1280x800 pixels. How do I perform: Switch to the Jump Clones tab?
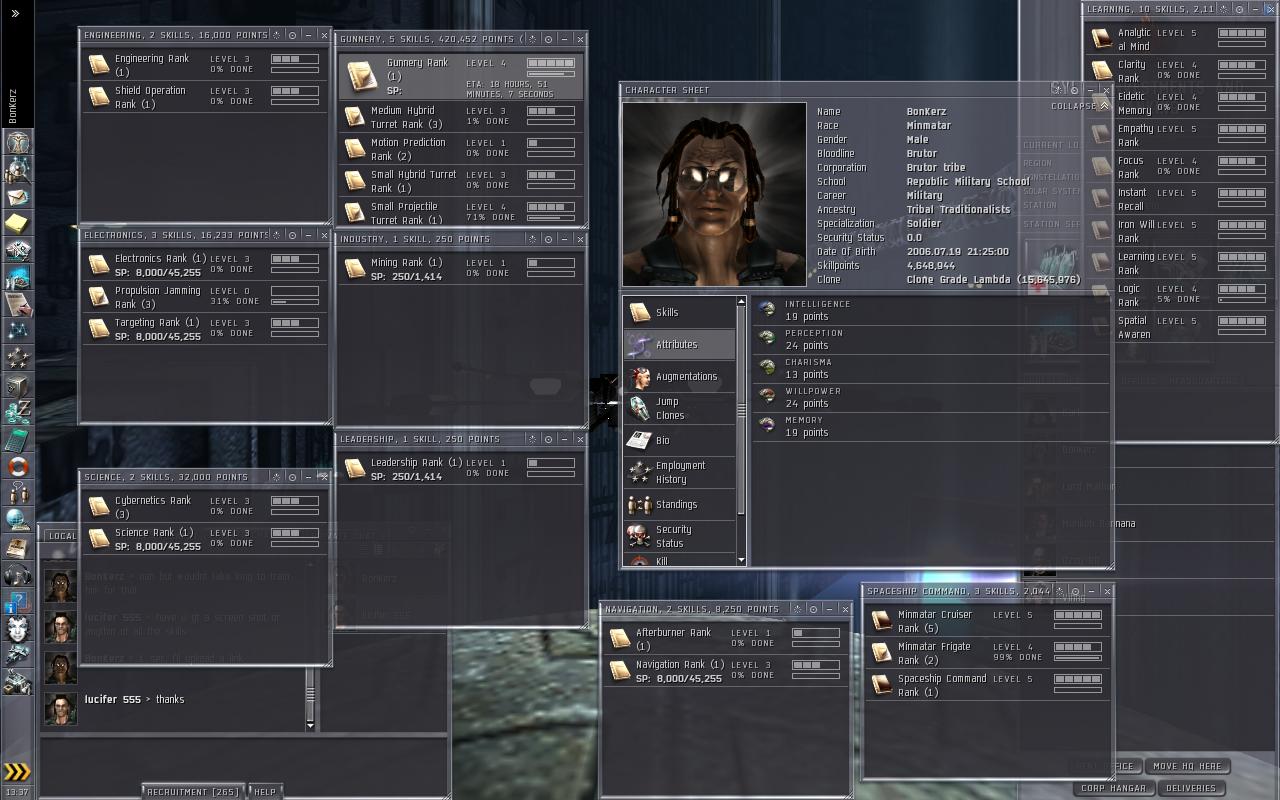[680, 409]
